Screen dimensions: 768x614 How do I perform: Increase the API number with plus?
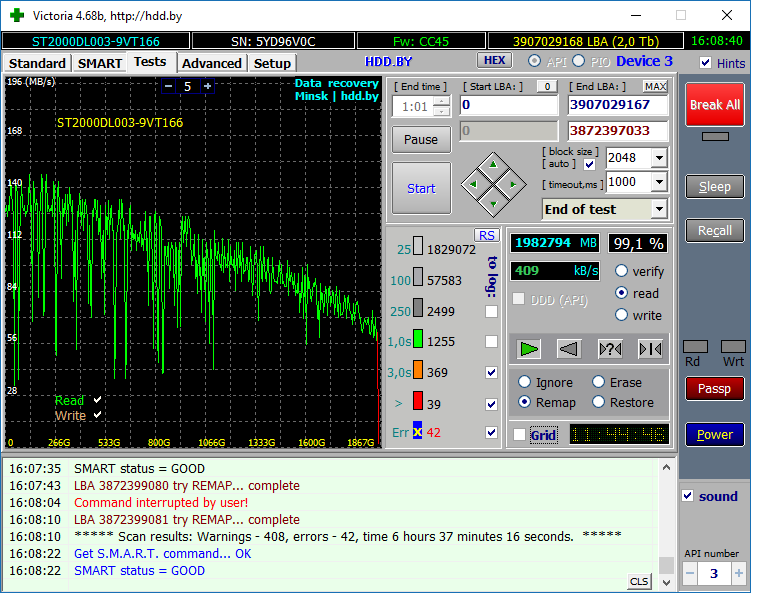click(x=738, y=573)
